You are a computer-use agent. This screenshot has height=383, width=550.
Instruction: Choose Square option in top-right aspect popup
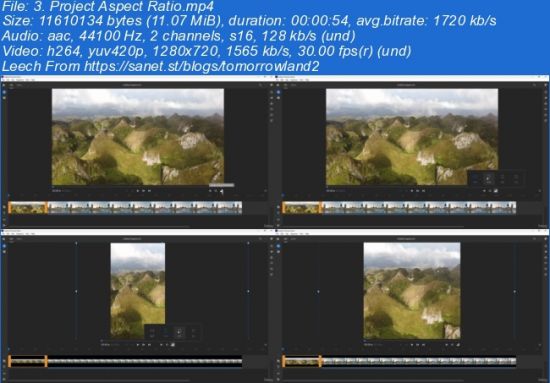click(x=502, y=179)
